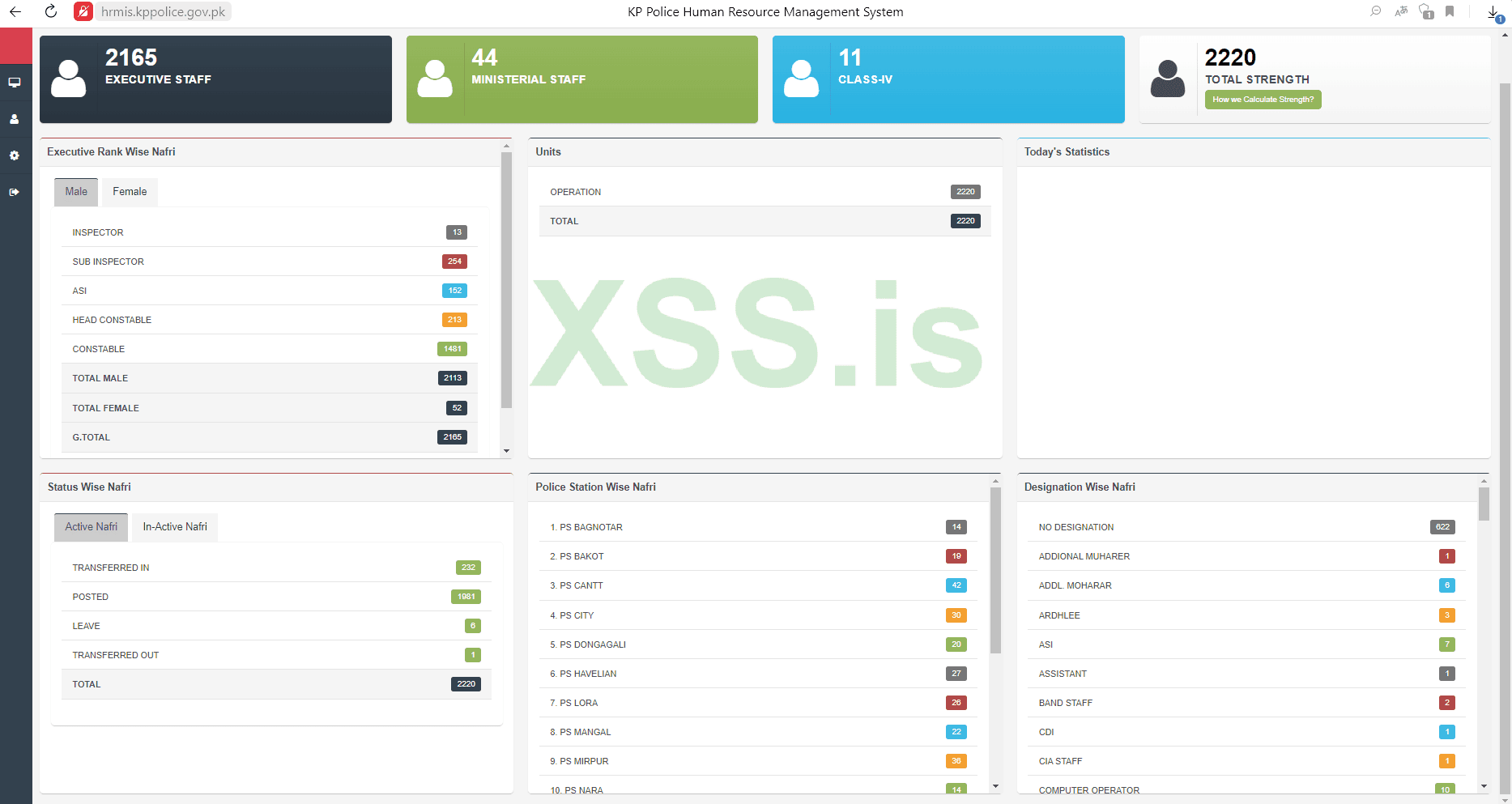
Task: Select the In-Active Nafri tab
Action: (x=175, y=527)
